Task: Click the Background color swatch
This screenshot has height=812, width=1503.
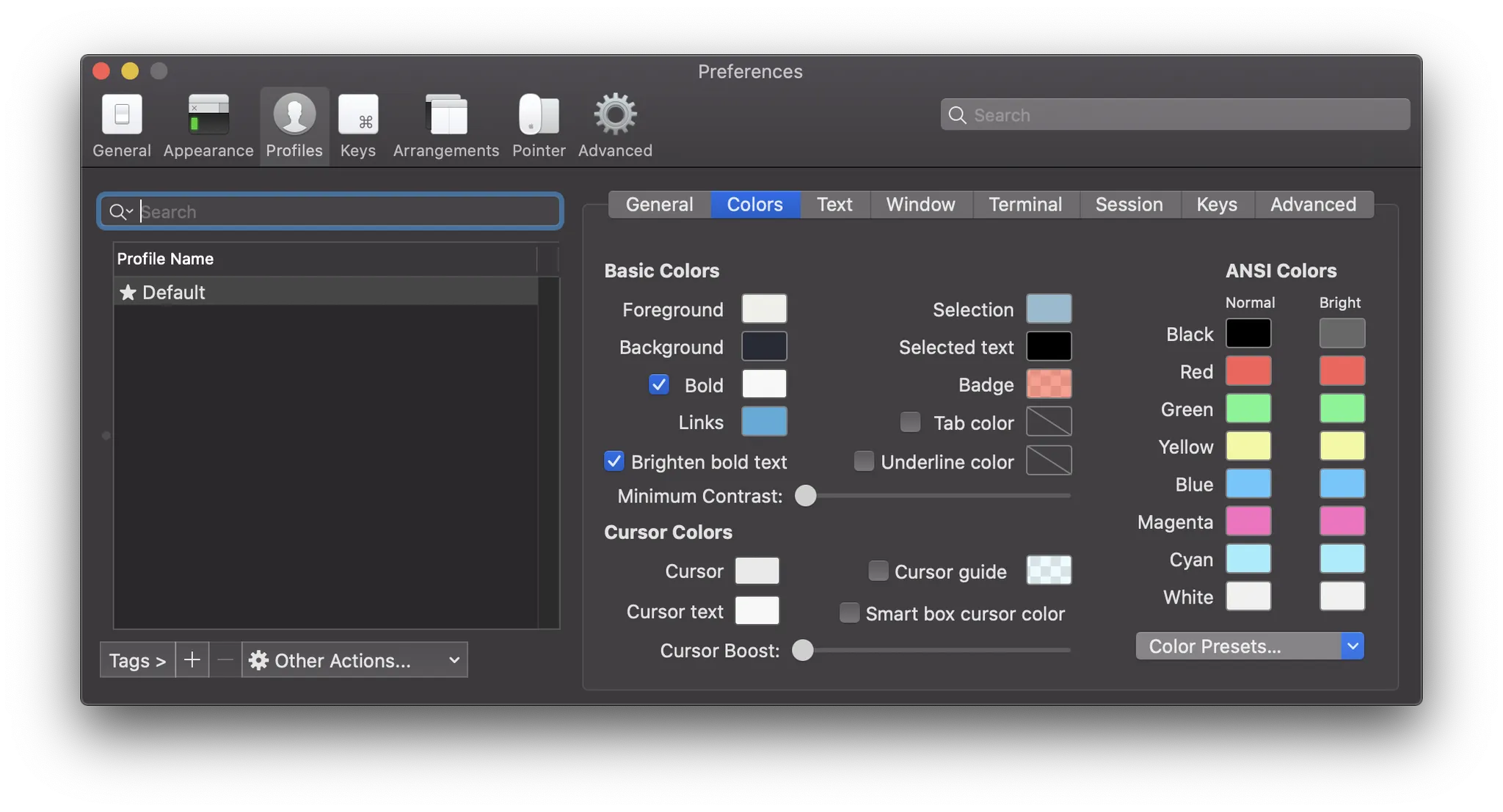Action: coord(764,346)
